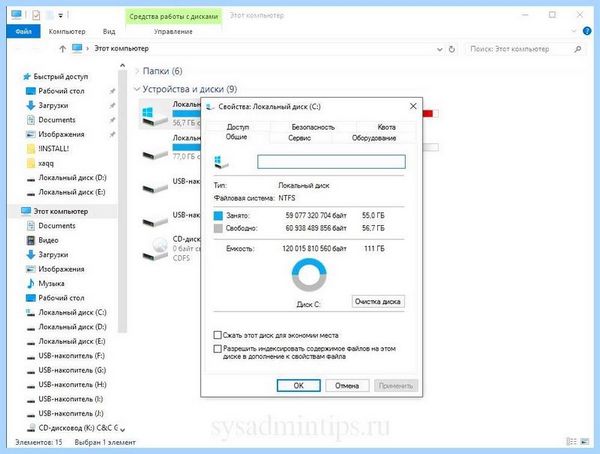Click the blue help question mark icon

587,31
